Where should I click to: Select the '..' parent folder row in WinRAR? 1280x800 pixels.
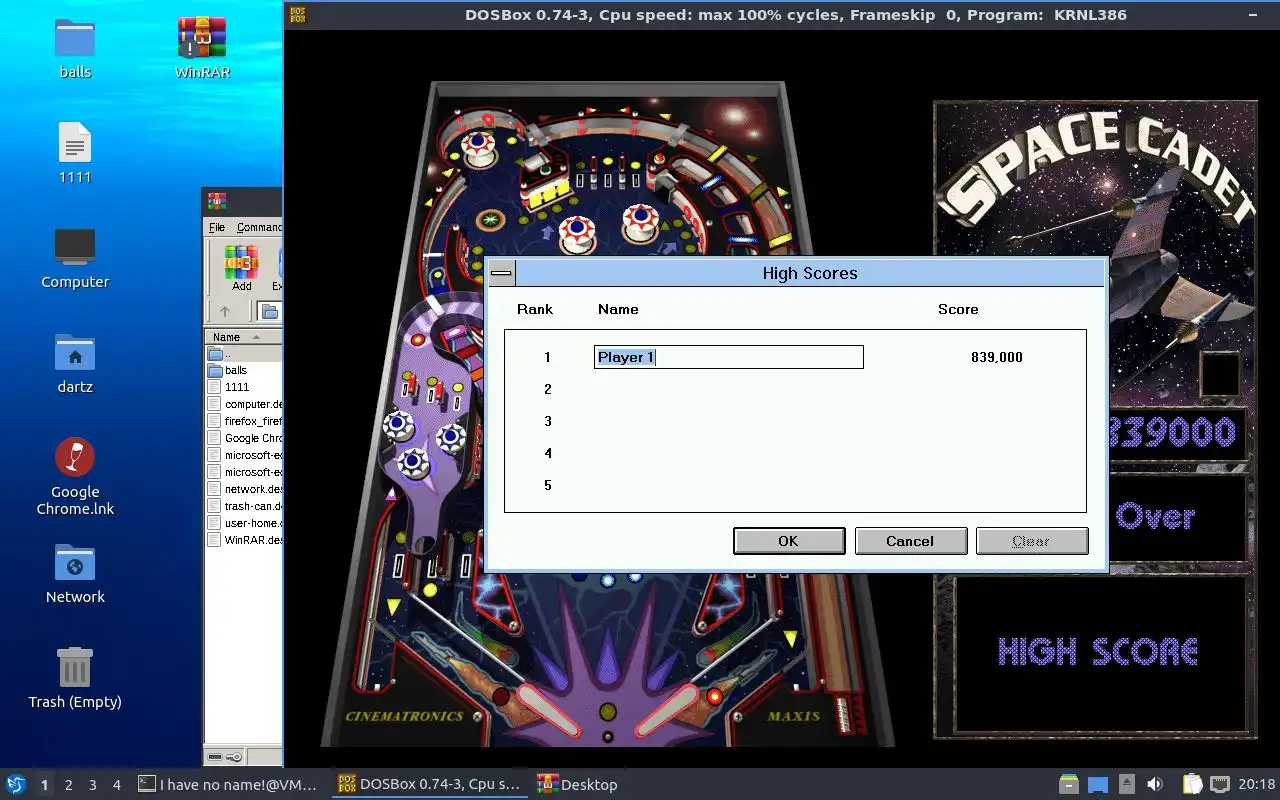pyautogui.click(x=243, y=354)
